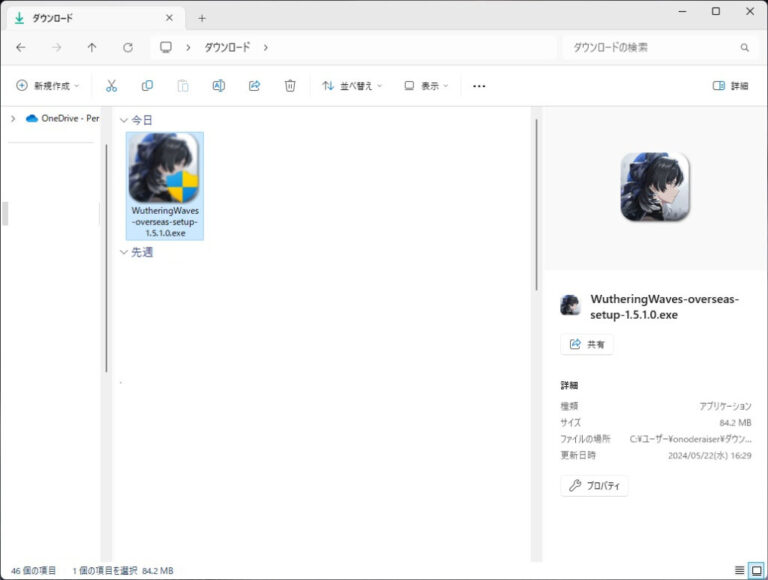Click the Refresh icon
Viewport: 768px width, 580px height.
128,48
